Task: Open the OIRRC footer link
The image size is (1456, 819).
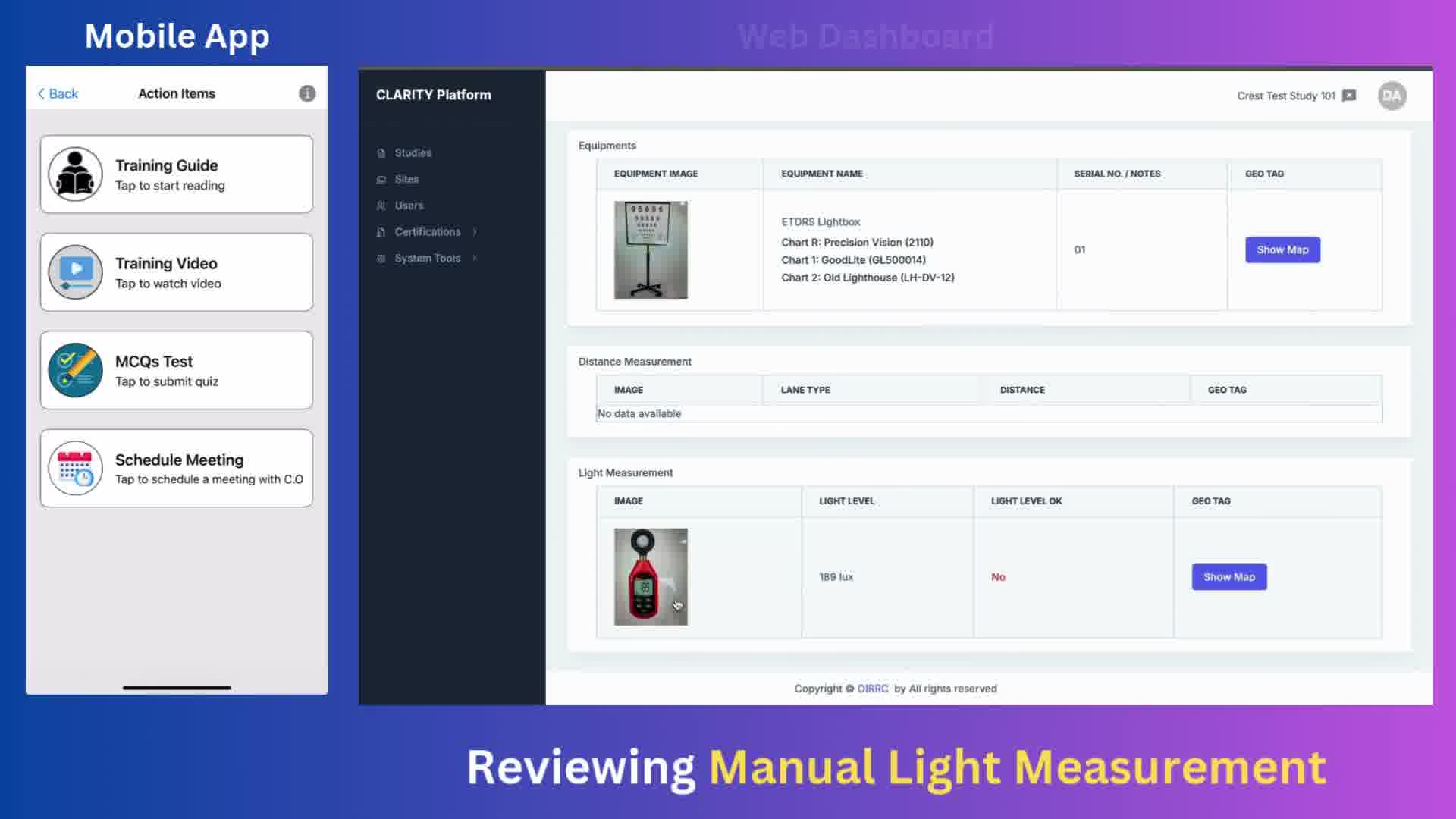Action: [872, 689]
